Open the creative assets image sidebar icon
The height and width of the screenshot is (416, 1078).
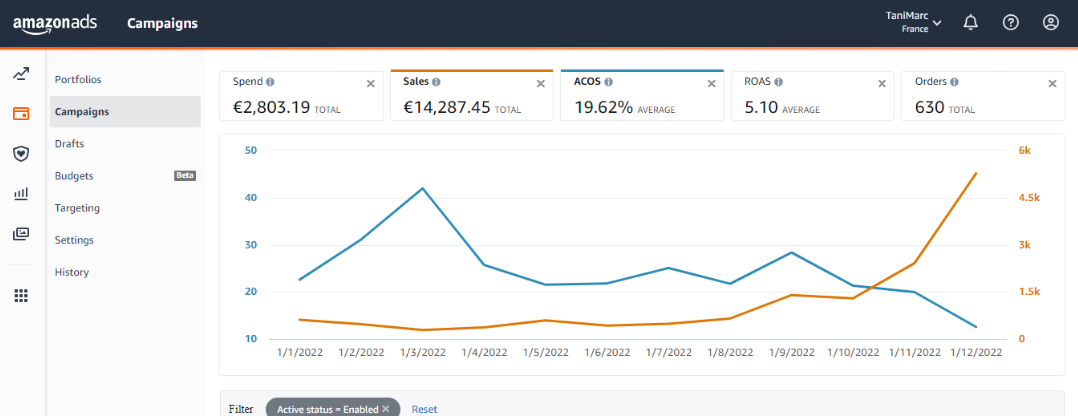pos(21,234)
